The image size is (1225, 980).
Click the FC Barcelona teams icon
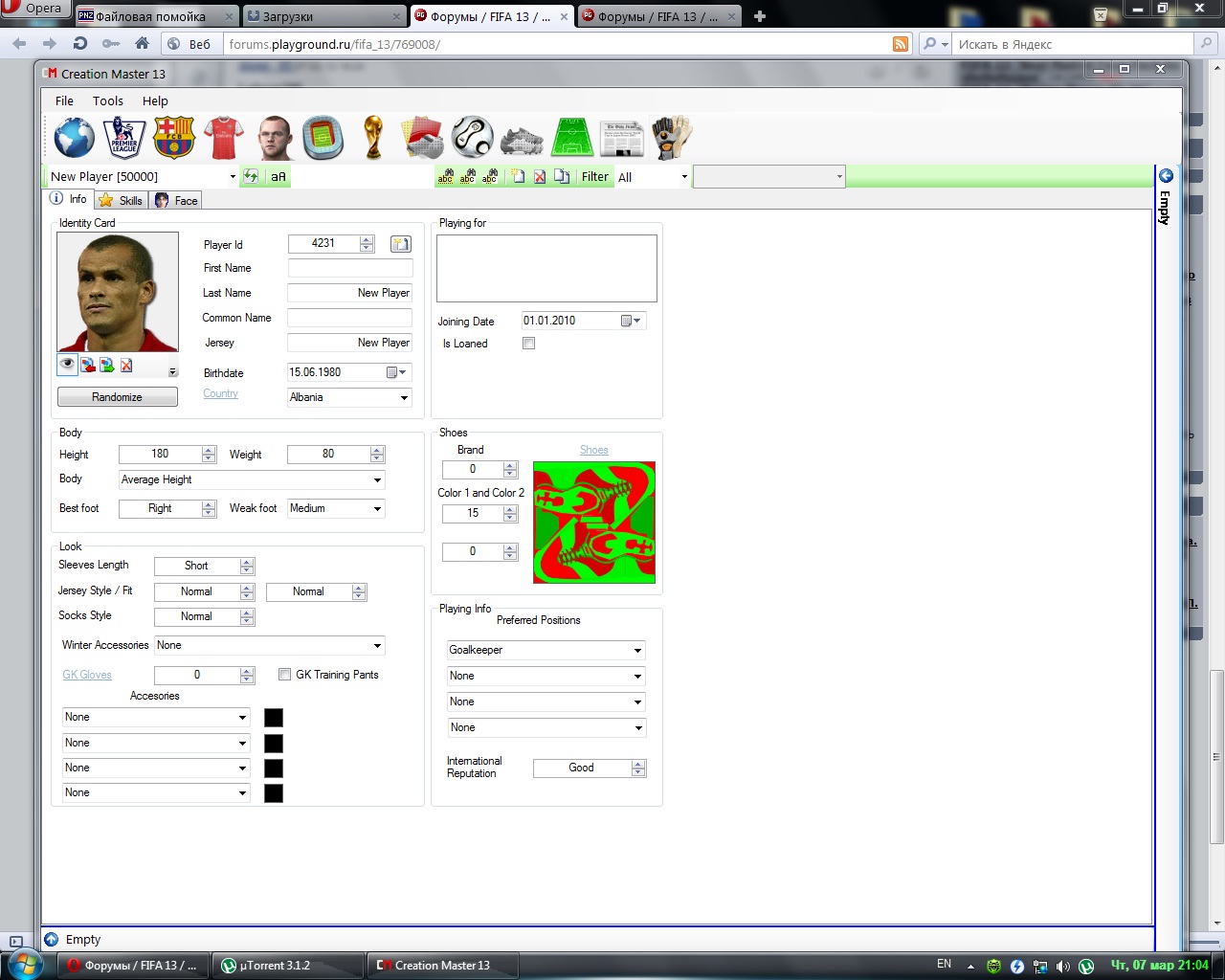tap(174, 138)
